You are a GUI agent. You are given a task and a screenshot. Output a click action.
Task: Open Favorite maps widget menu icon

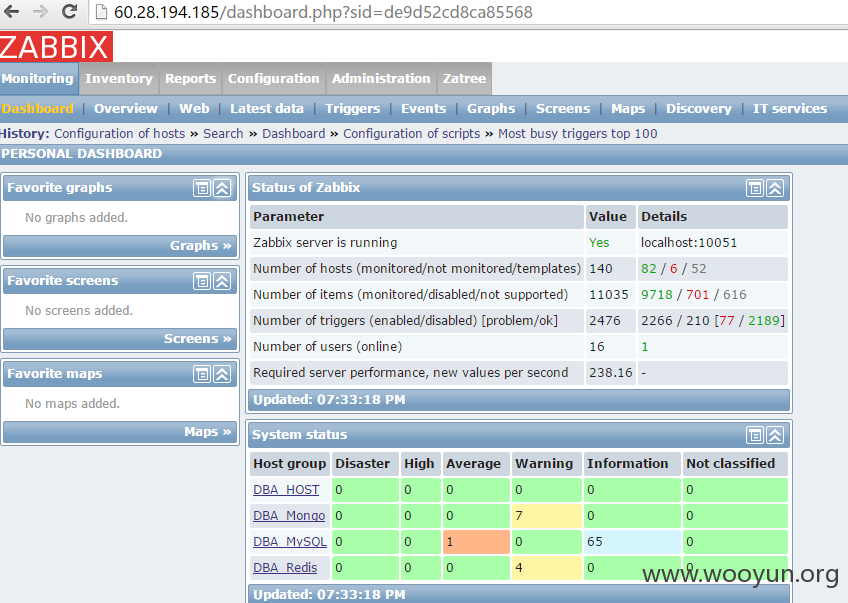tap(202, 374)
